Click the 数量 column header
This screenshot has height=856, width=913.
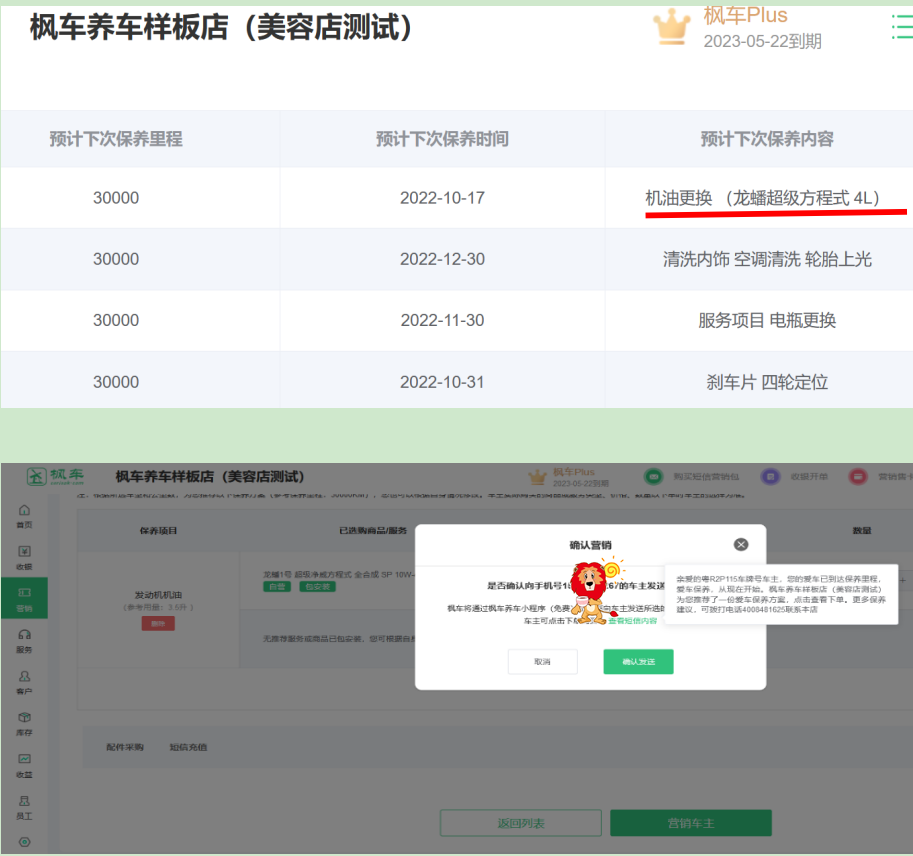click(862, 530)
